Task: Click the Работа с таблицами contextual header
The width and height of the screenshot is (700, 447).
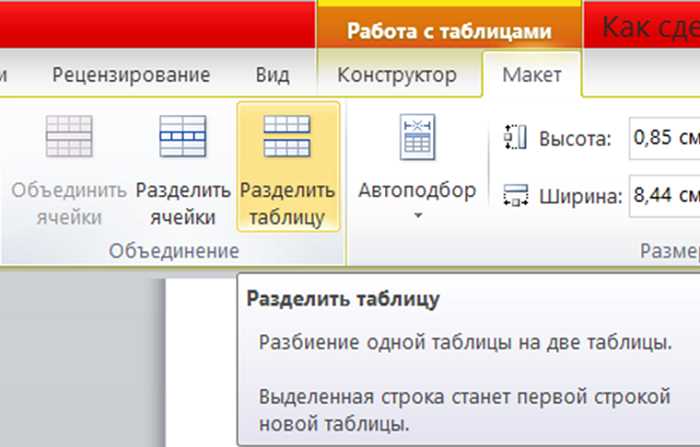Action: pyautogui.click(x=449, y=31)
